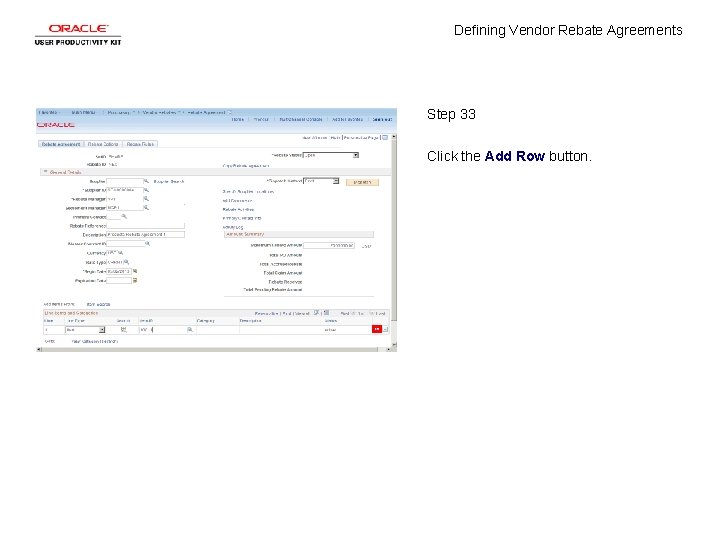720x540 pixels.
Task: Click the Supplier Search link
Action: click(x=169, y=182)
